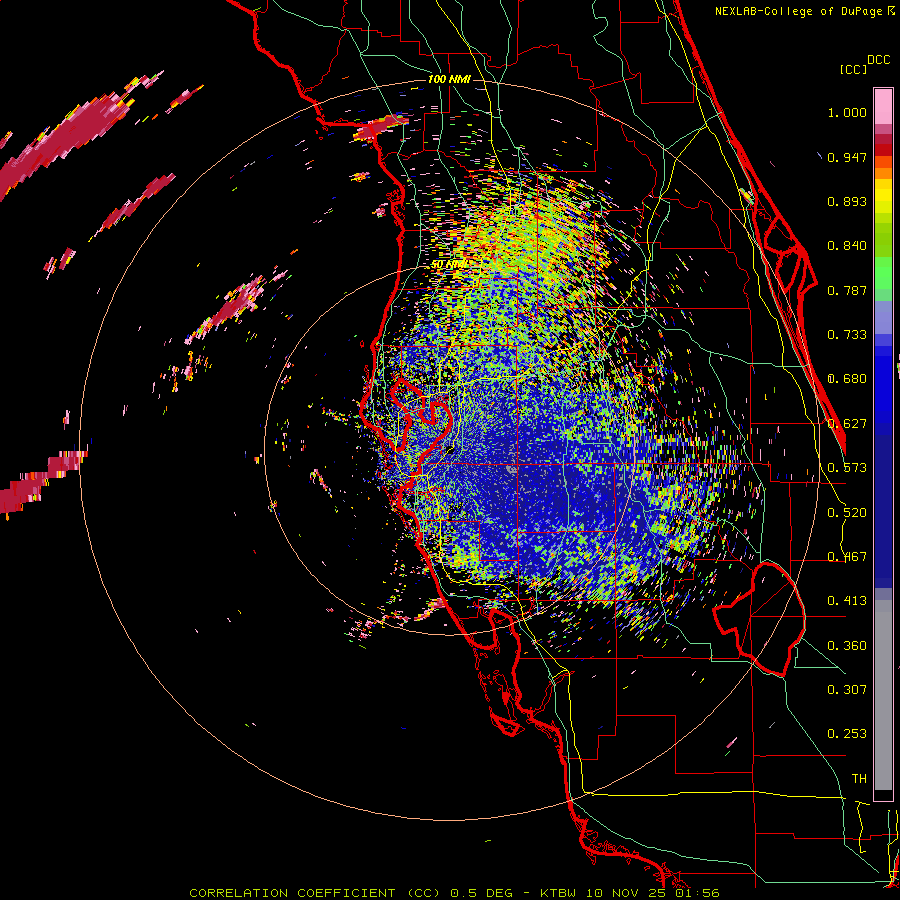This screenshot has width=900, height=900.
Task: Click the NEXLAB-College of DuPage label
Action: [x=798, y=11]
